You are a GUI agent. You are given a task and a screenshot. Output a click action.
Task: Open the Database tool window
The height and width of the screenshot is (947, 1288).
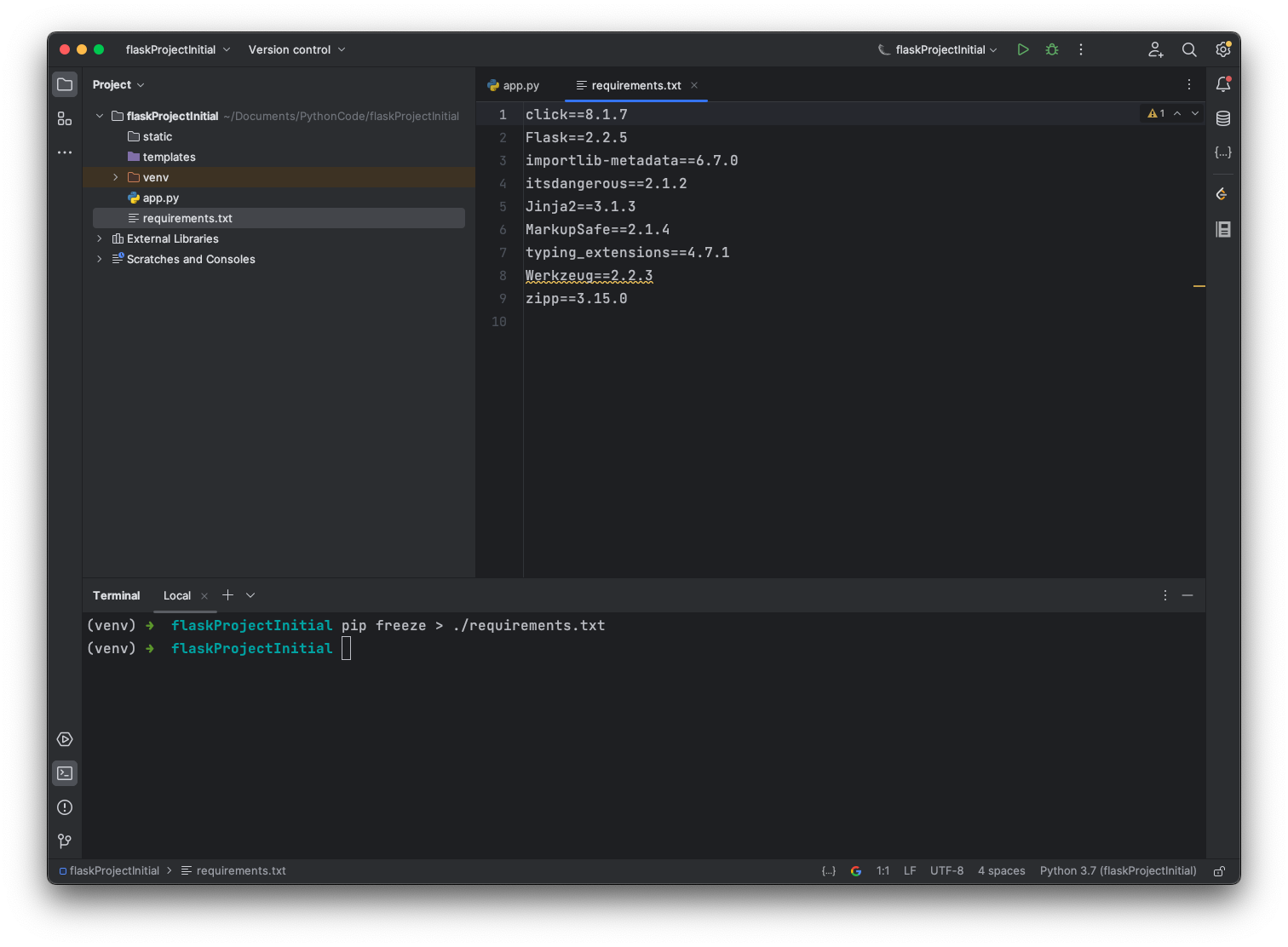[x=1223, y=118]
